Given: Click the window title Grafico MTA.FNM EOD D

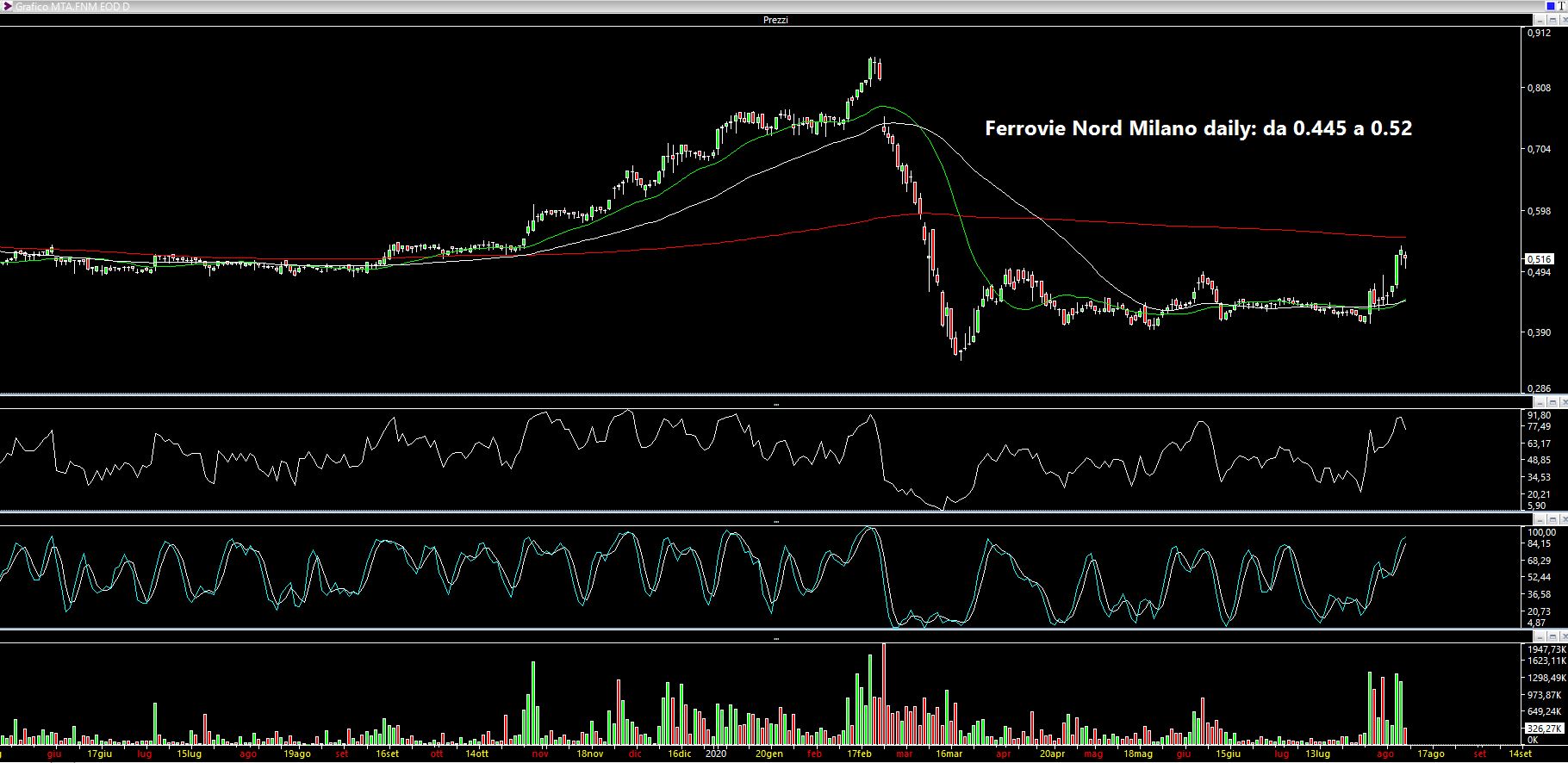Looking at the screenshot, I should click(x=72, y=7).
